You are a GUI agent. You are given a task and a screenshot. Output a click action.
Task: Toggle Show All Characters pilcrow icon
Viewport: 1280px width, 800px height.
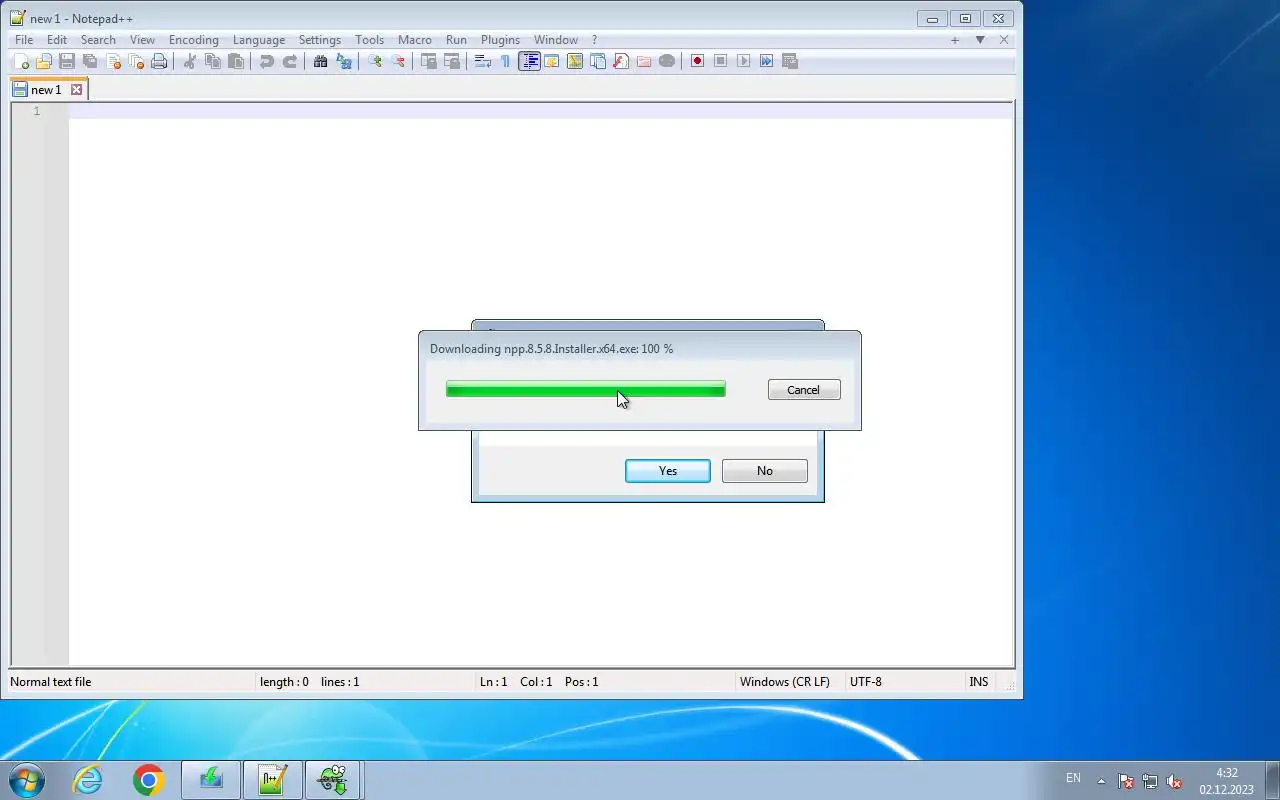(506, 61)
